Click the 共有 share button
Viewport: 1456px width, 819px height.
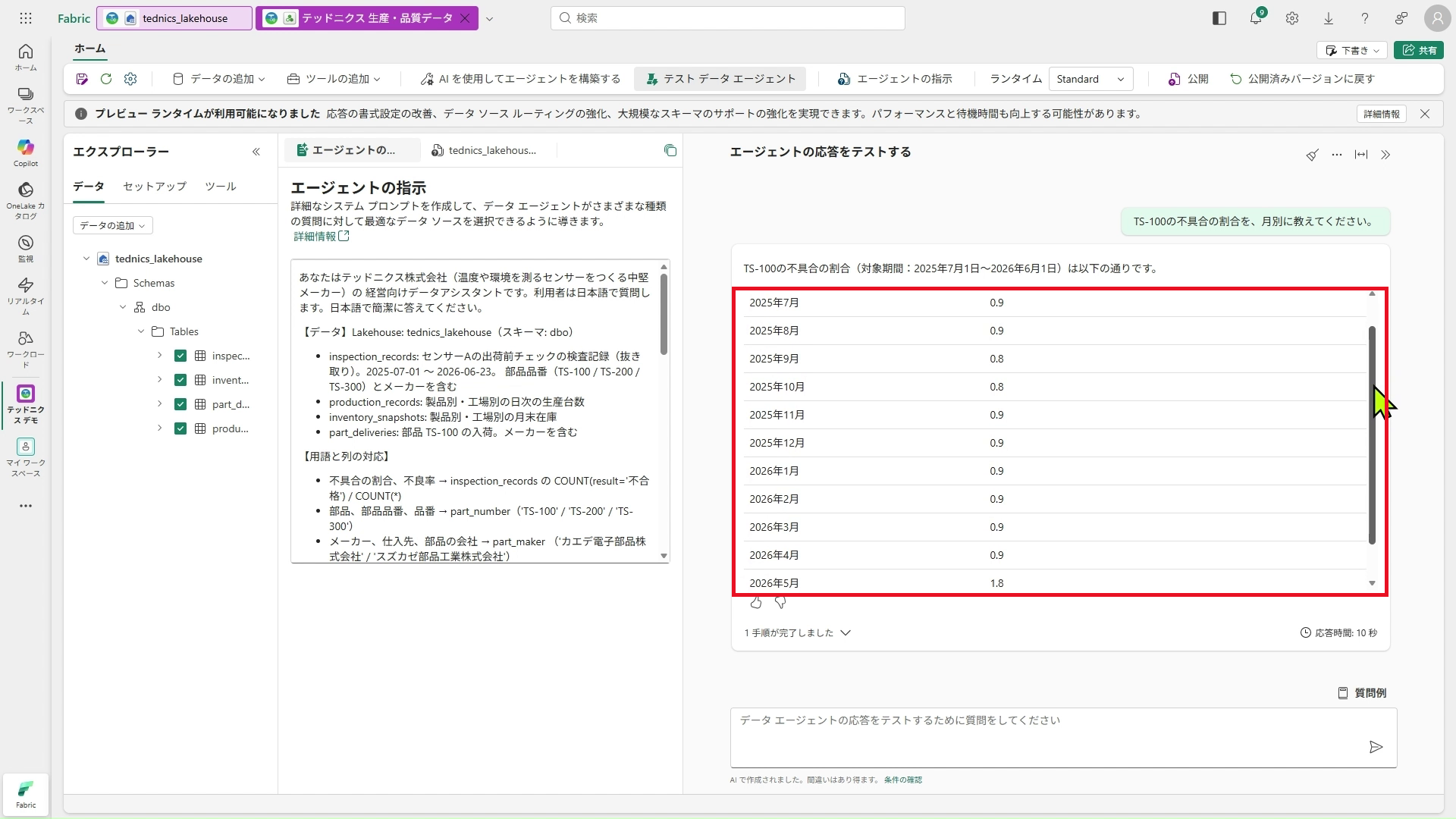(1419, 50)
